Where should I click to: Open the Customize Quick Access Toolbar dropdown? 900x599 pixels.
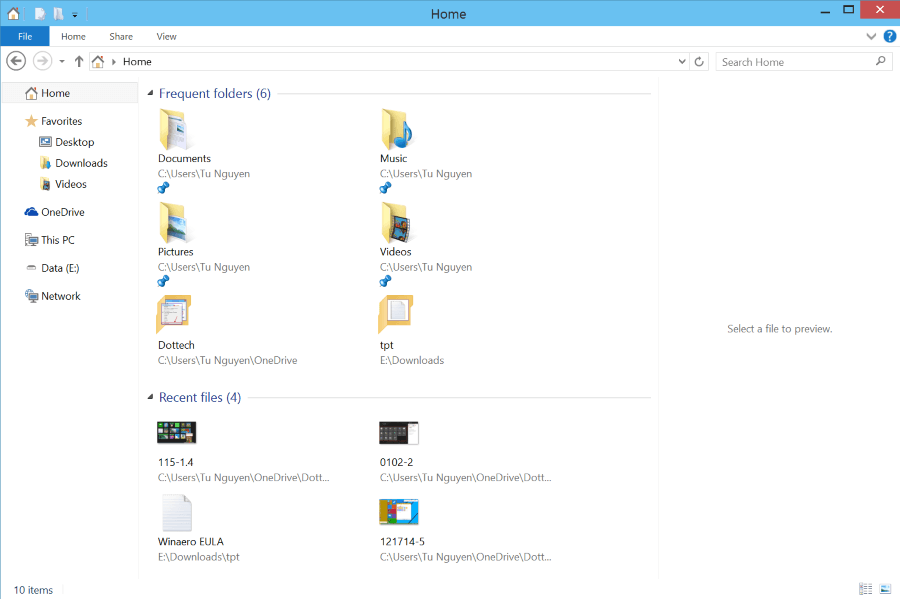75,15
